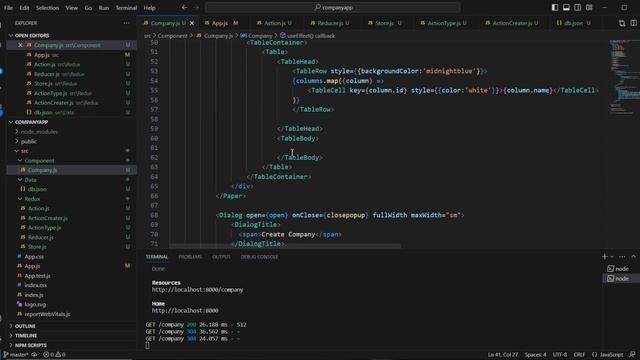This screenshot has height=360, width=640.
Task: Open the Edit menu
Action: pyautogui.click(x=24, y=8)
